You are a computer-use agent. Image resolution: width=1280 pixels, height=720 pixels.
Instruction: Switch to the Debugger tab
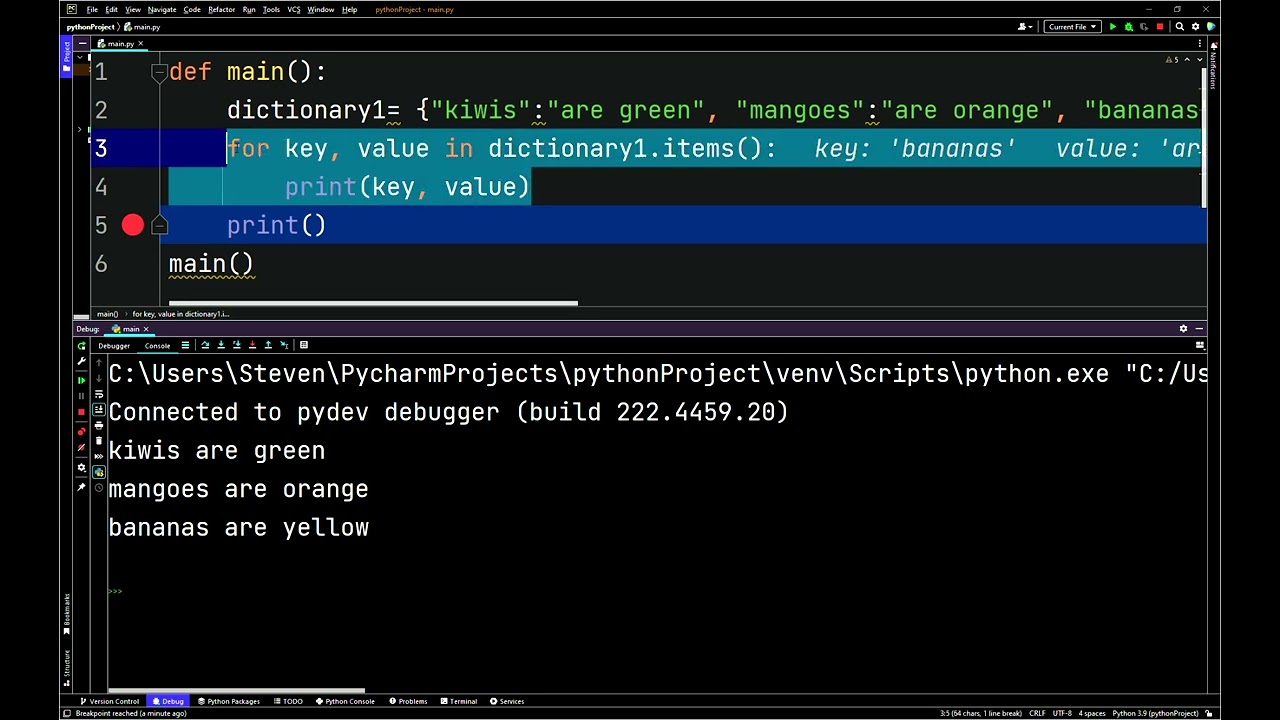point(114,346)
